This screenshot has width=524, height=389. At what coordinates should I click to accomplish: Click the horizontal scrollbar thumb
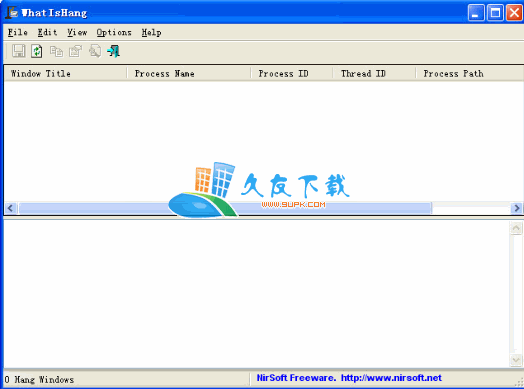pyautogui.click(x=225, y=208)
